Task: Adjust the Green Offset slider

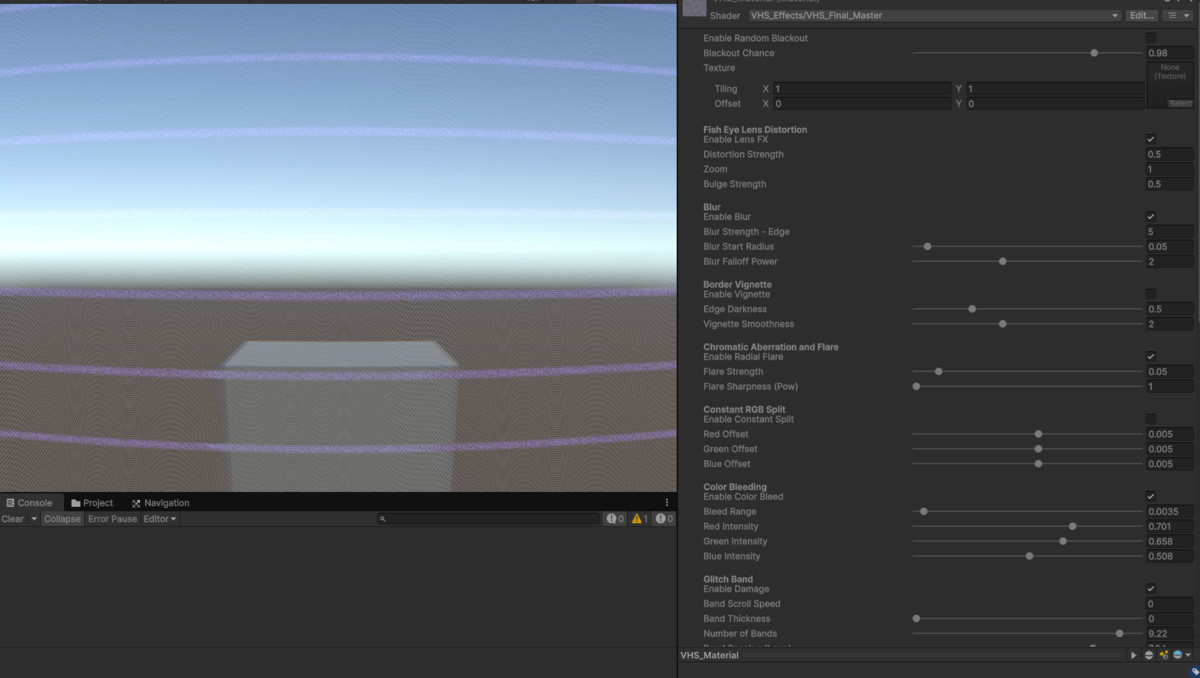Action: (1027, 449)
